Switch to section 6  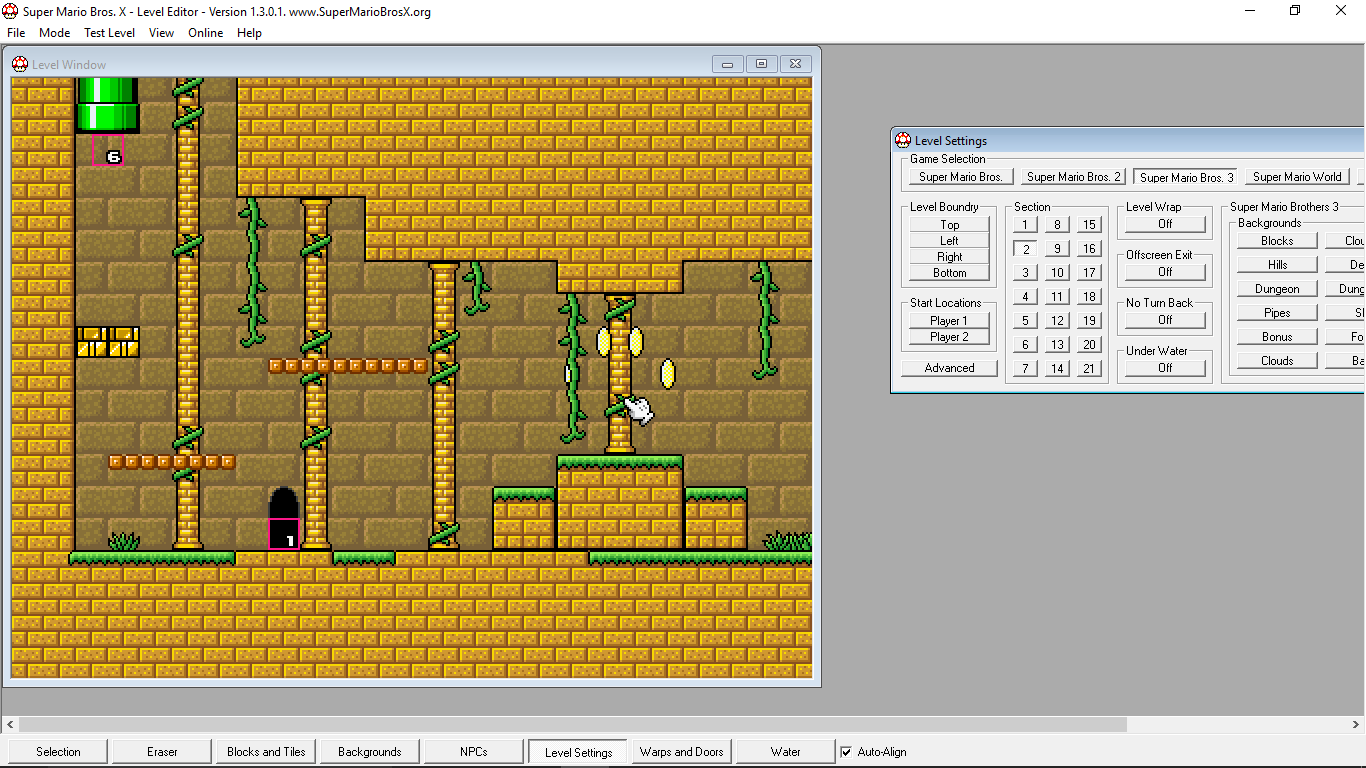(x=1025, y=345)
